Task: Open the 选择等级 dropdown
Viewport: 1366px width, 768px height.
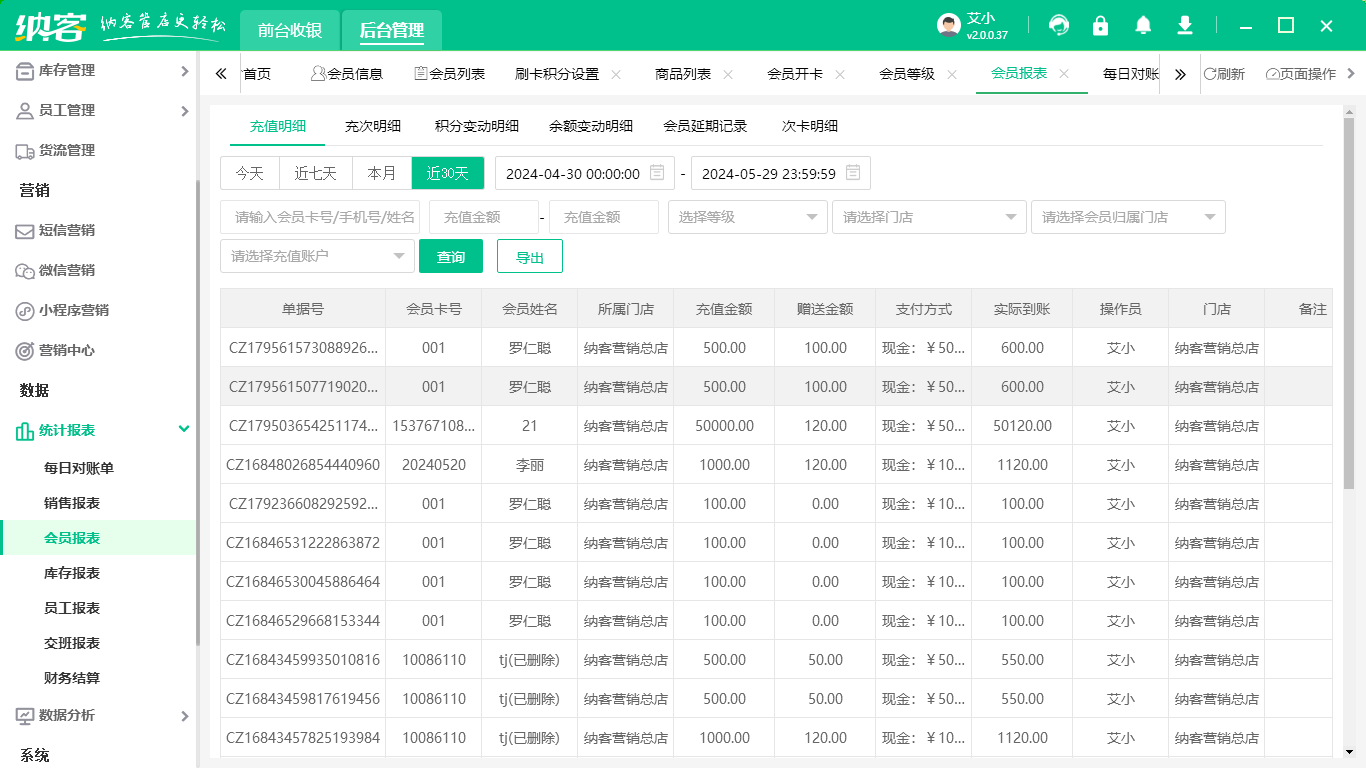Action: tap(747, 217)
